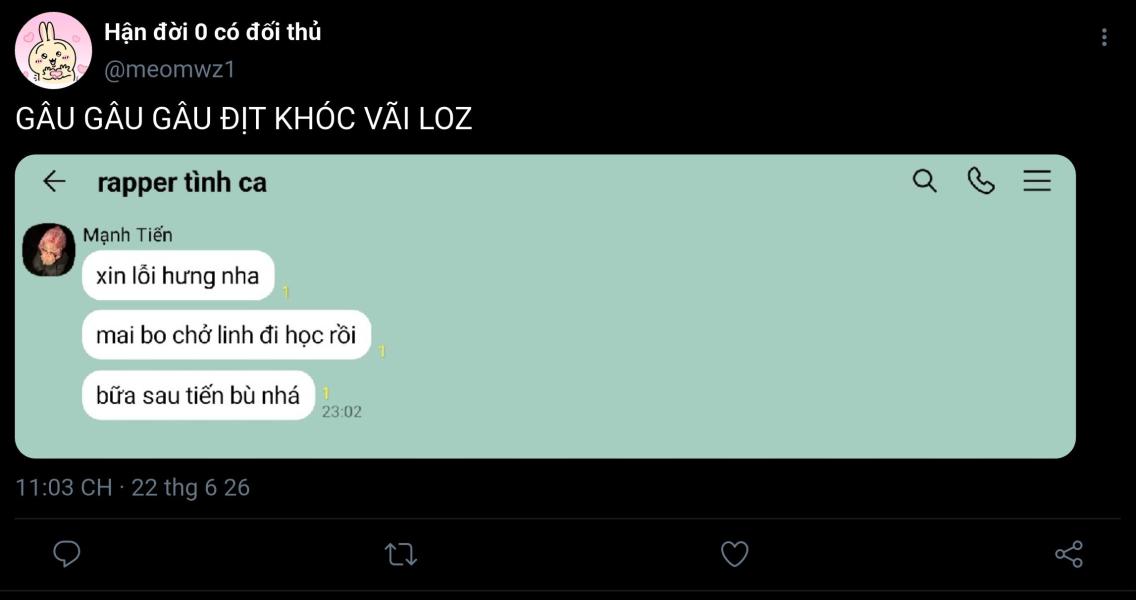Image resolution: width=1136 pixels, height=600 pixels.
Task: Select the message mai bo chở linh đi học rồi
Action: (x=226, y=335)
